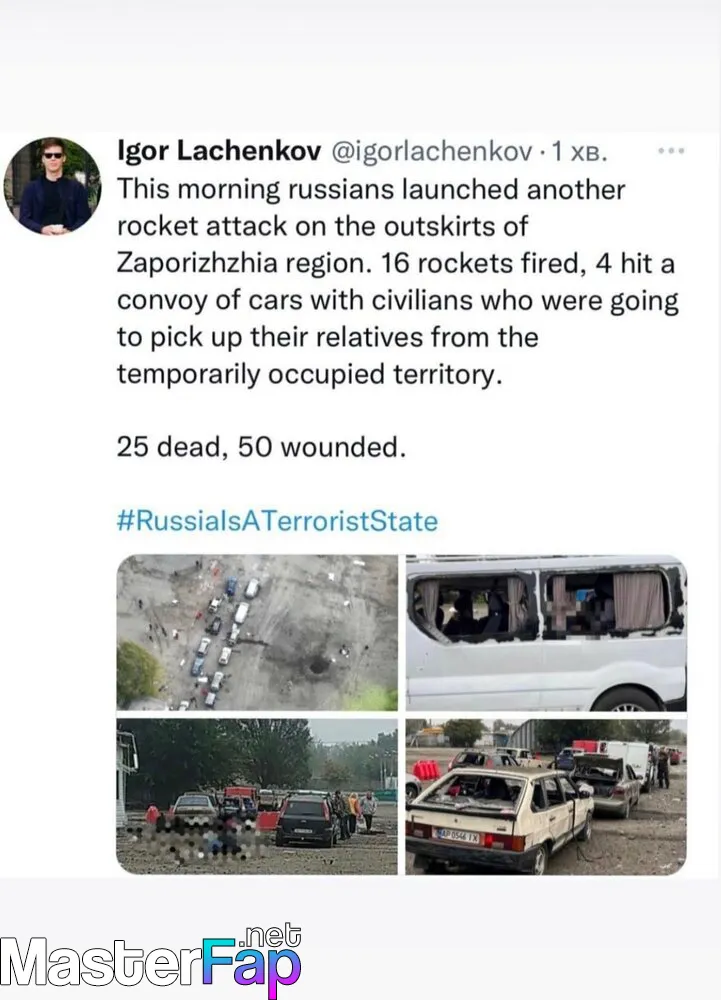The width and height of the screenshot is (721, 1000).
Task: Open the three-dot more options menu
Action: 671,151
